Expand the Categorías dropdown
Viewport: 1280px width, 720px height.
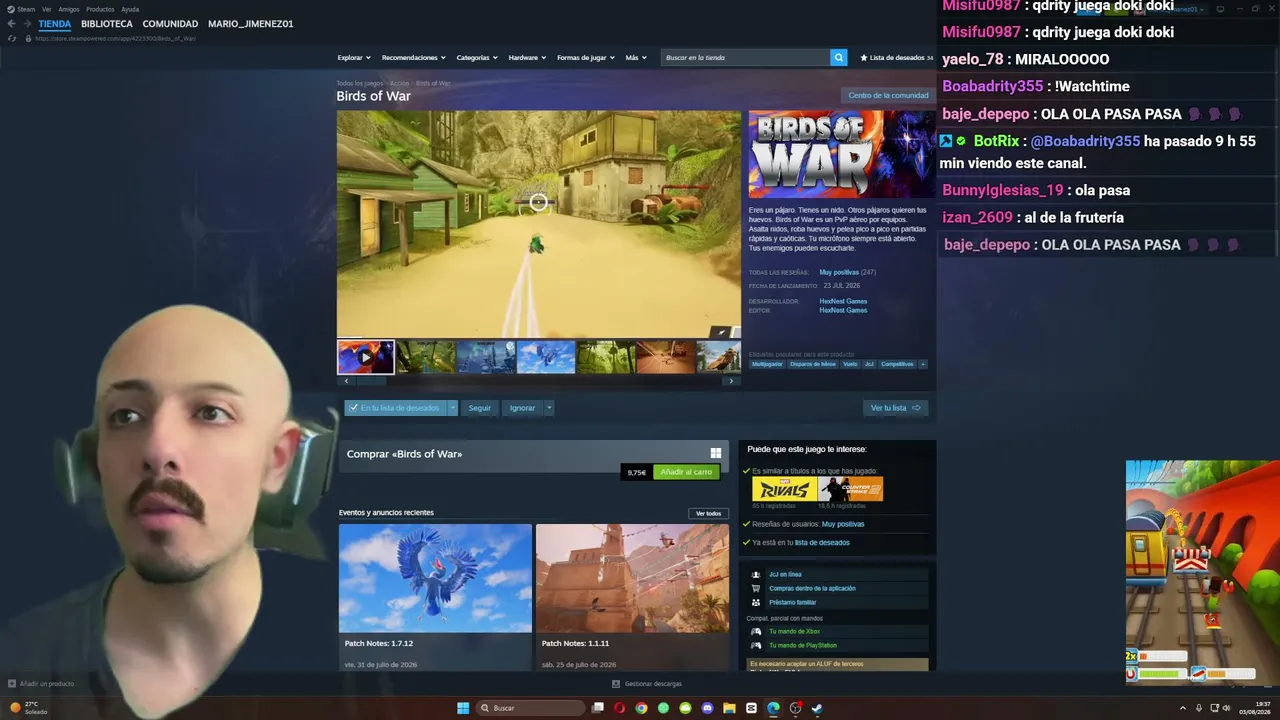click(x=477, y=58)
